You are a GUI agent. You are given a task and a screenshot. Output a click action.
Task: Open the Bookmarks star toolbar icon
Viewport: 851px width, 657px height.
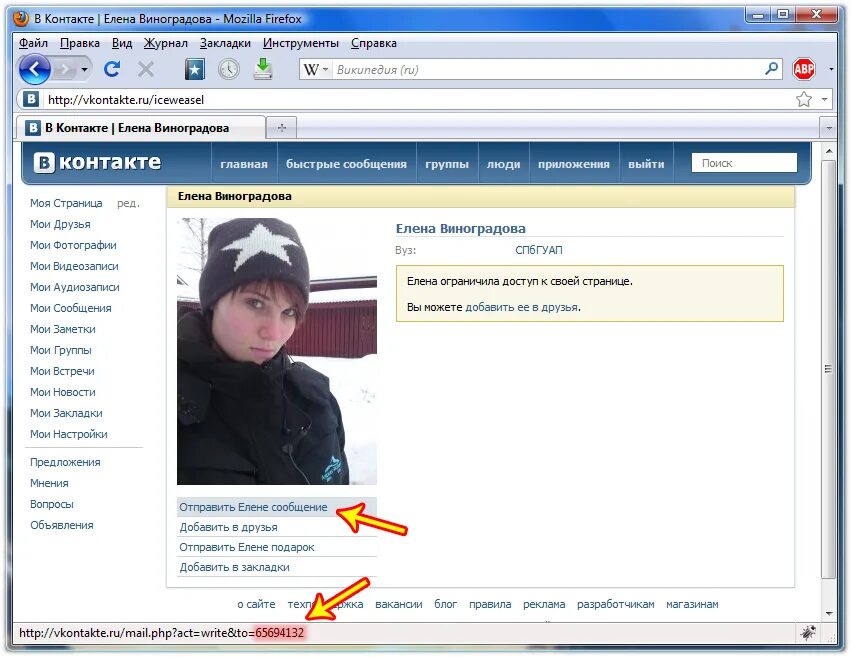(195, 69)
